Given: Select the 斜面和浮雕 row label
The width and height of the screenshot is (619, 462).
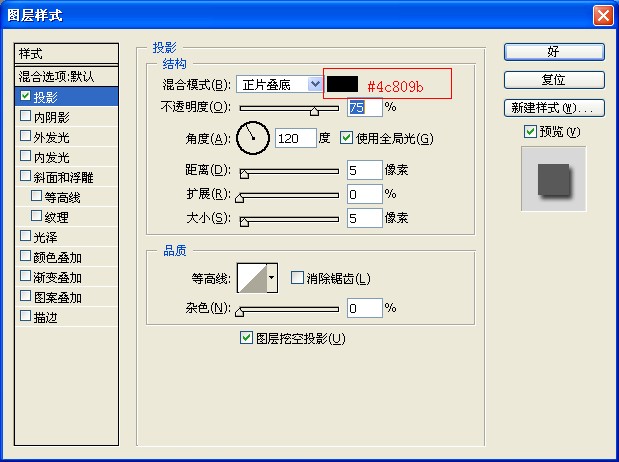Looking at the screenshot, I should 63,177.
